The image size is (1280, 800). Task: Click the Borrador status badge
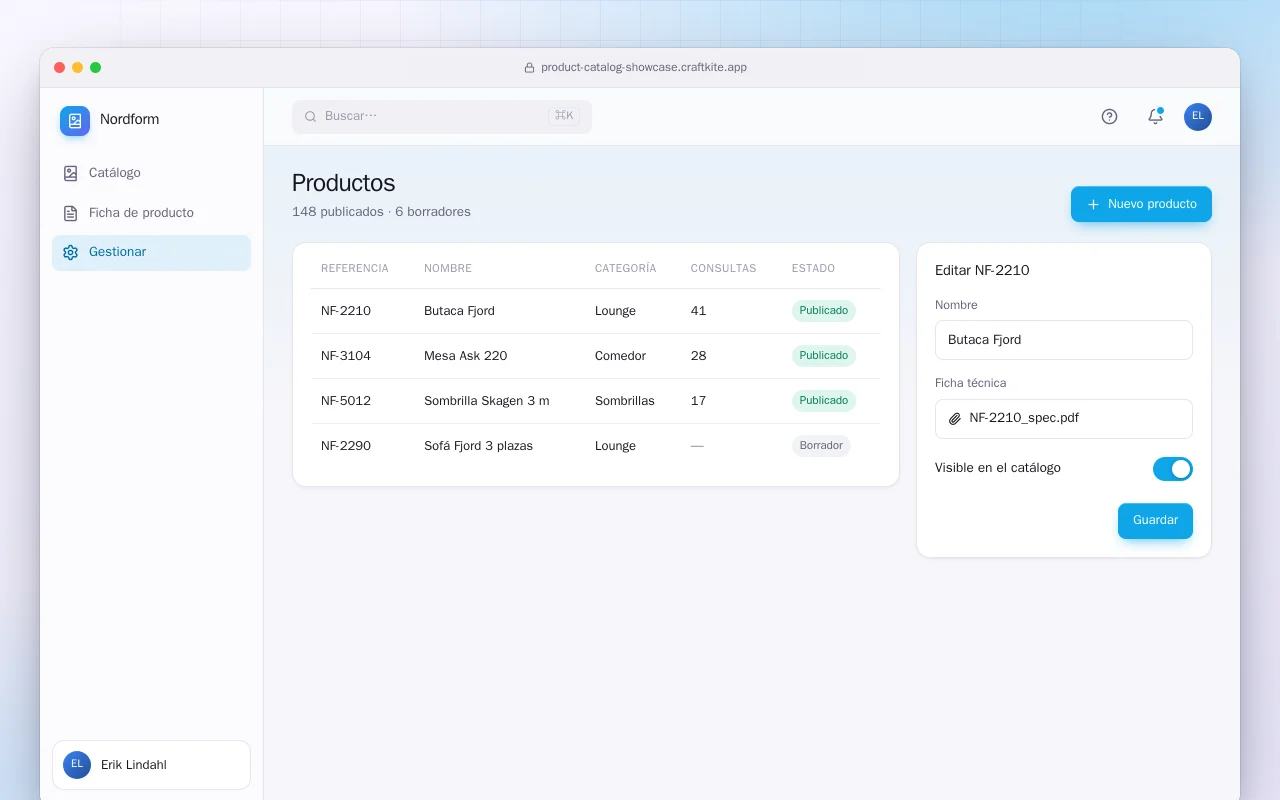pyautogui.click(x=821, y=446)
